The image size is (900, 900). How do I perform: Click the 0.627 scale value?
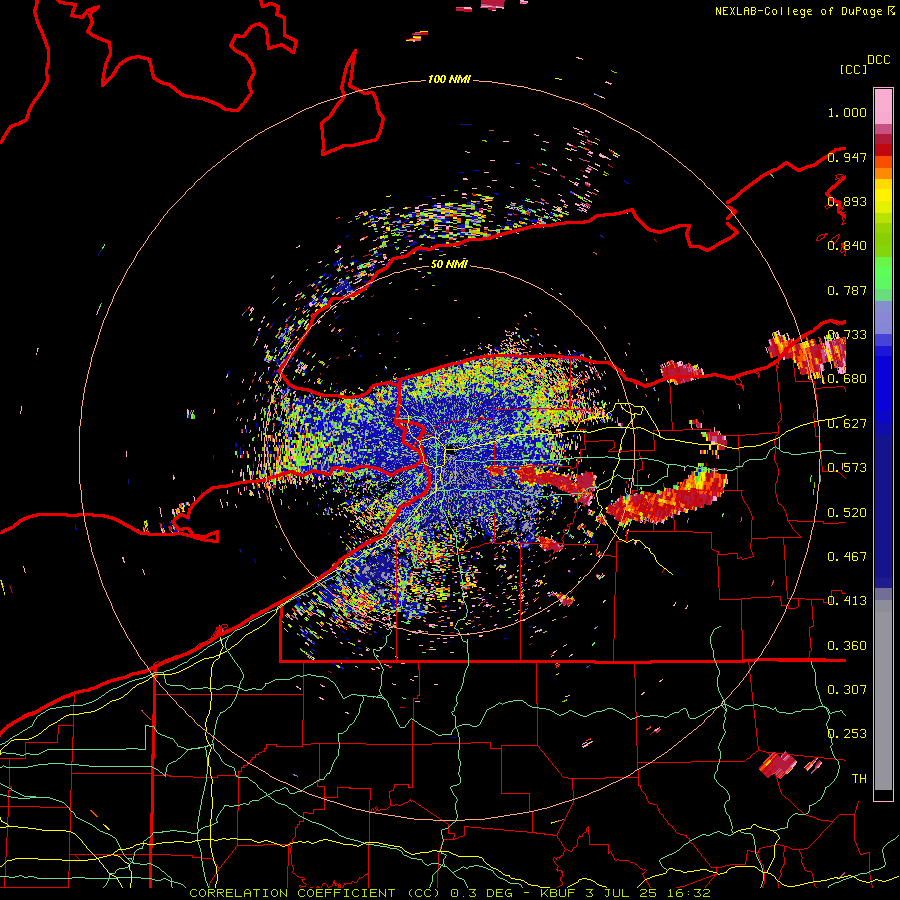click(x=847, y=424)
